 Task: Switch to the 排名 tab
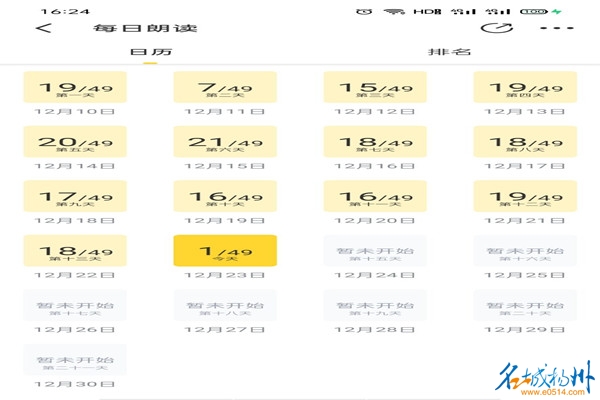(449, 52)
